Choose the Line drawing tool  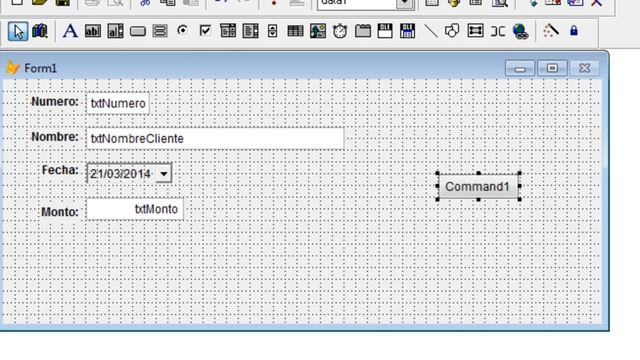pyautogui.click(x=431, y=31)
